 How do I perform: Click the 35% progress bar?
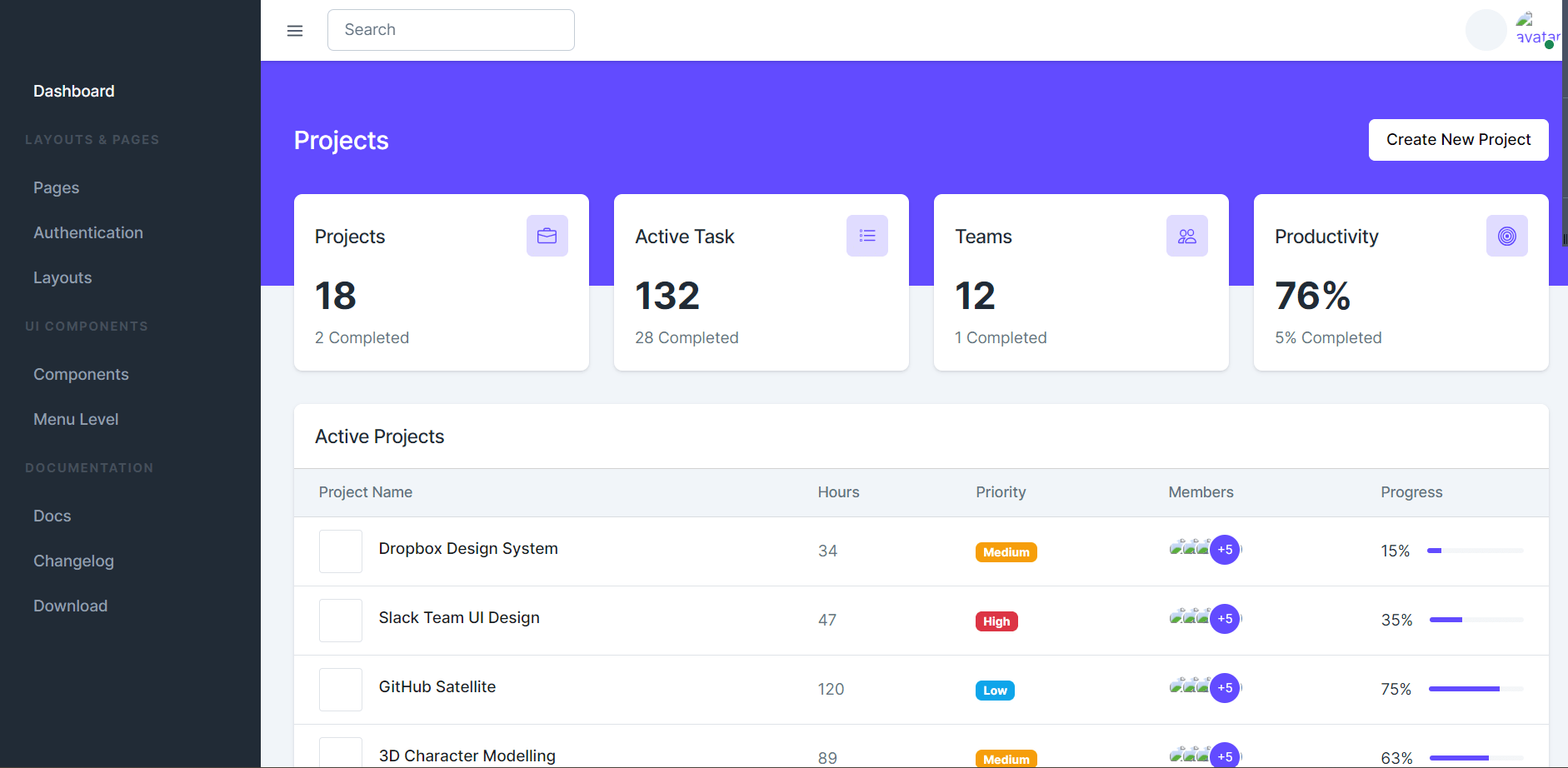(x=1476, y=620)
